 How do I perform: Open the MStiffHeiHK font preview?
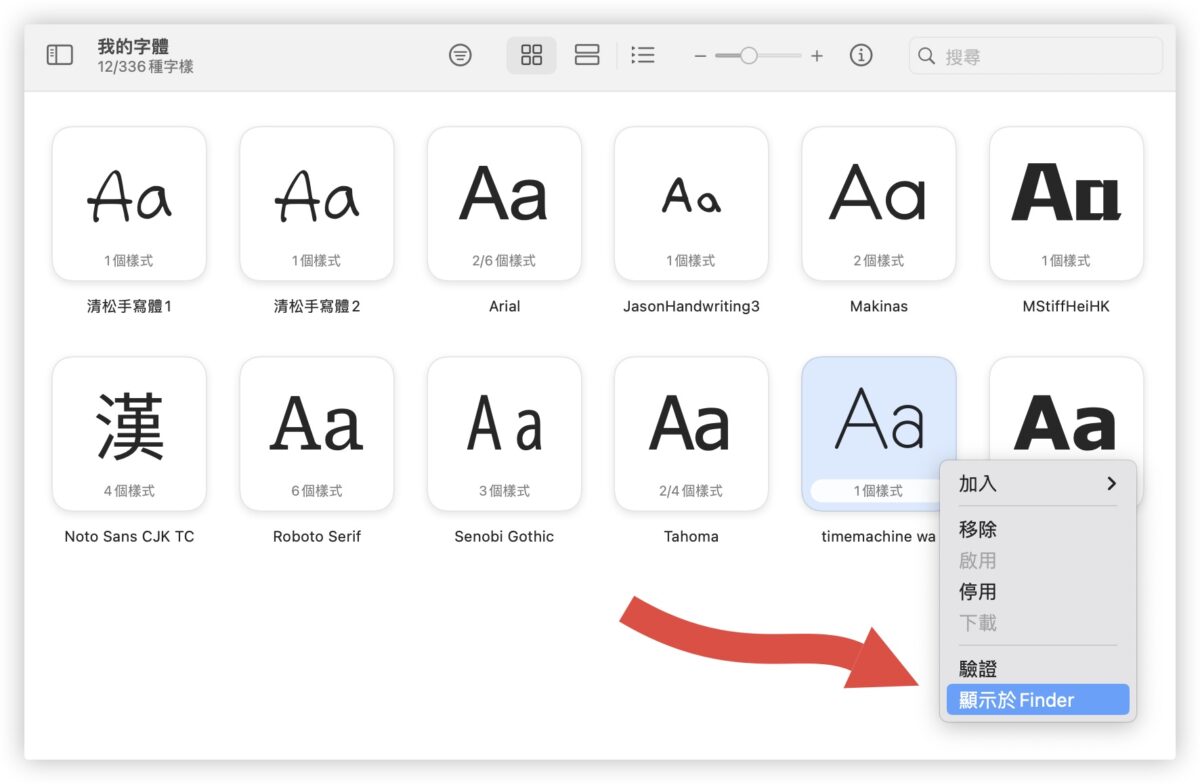(1066, 204)
